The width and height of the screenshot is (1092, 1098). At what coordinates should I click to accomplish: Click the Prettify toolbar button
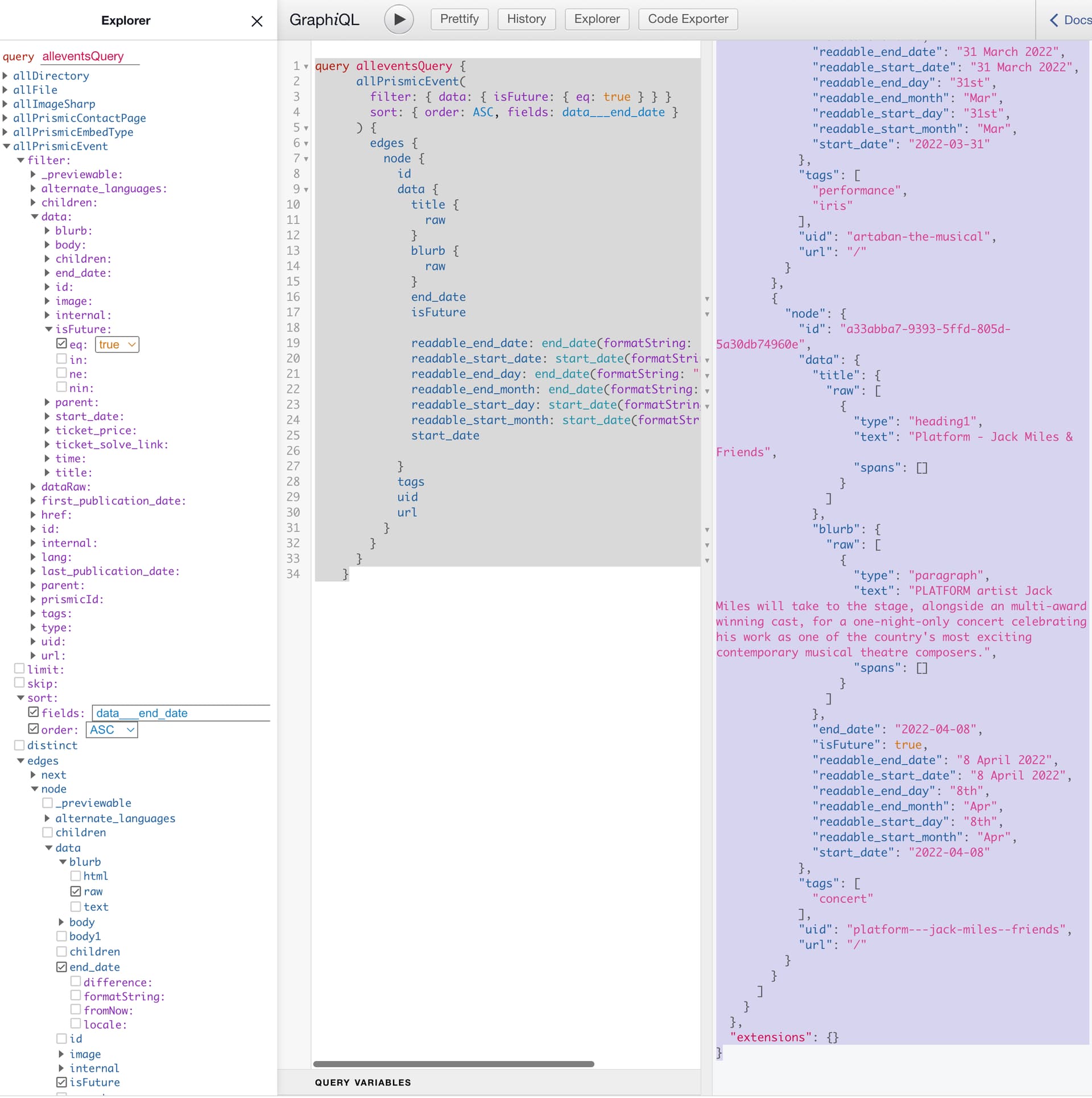459,19
